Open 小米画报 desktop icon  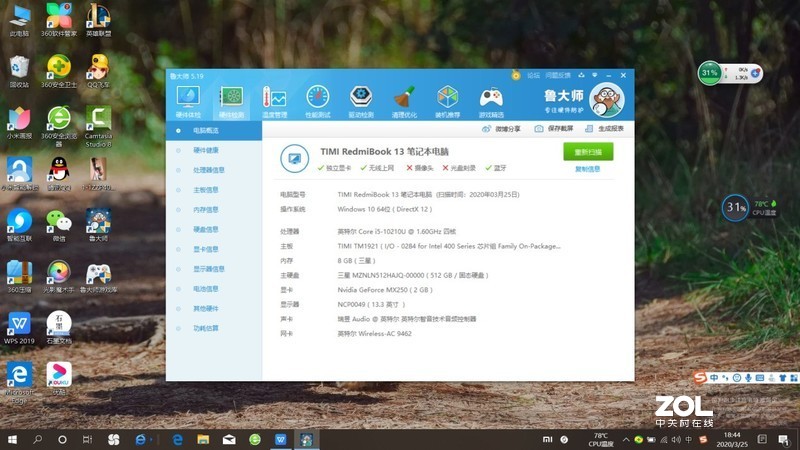click(19, 123)
